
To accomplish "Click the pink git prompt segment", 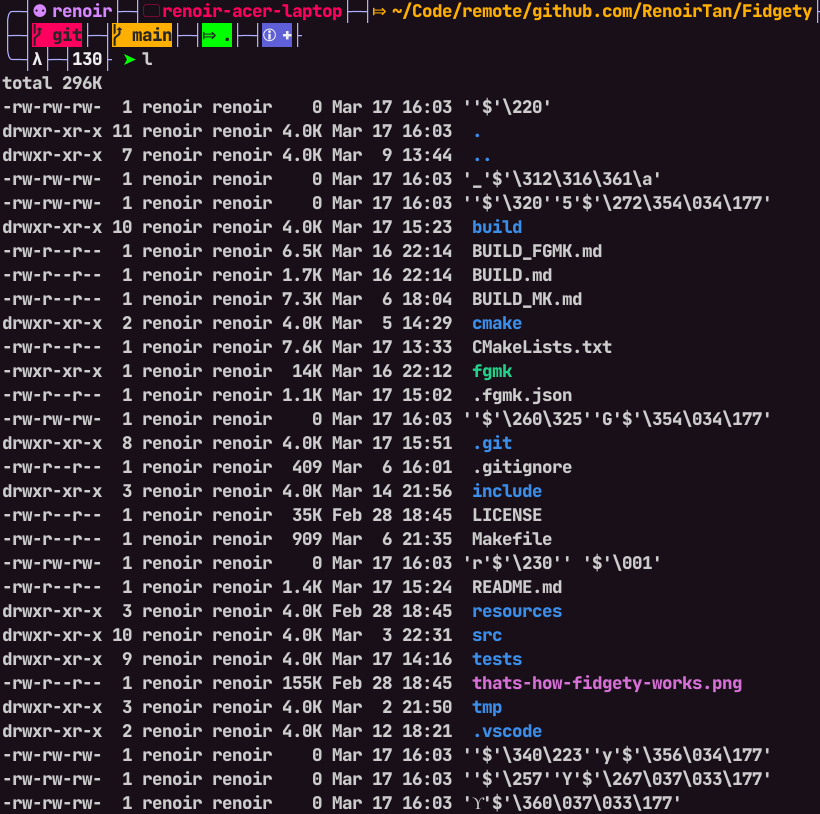I will 57,36.
